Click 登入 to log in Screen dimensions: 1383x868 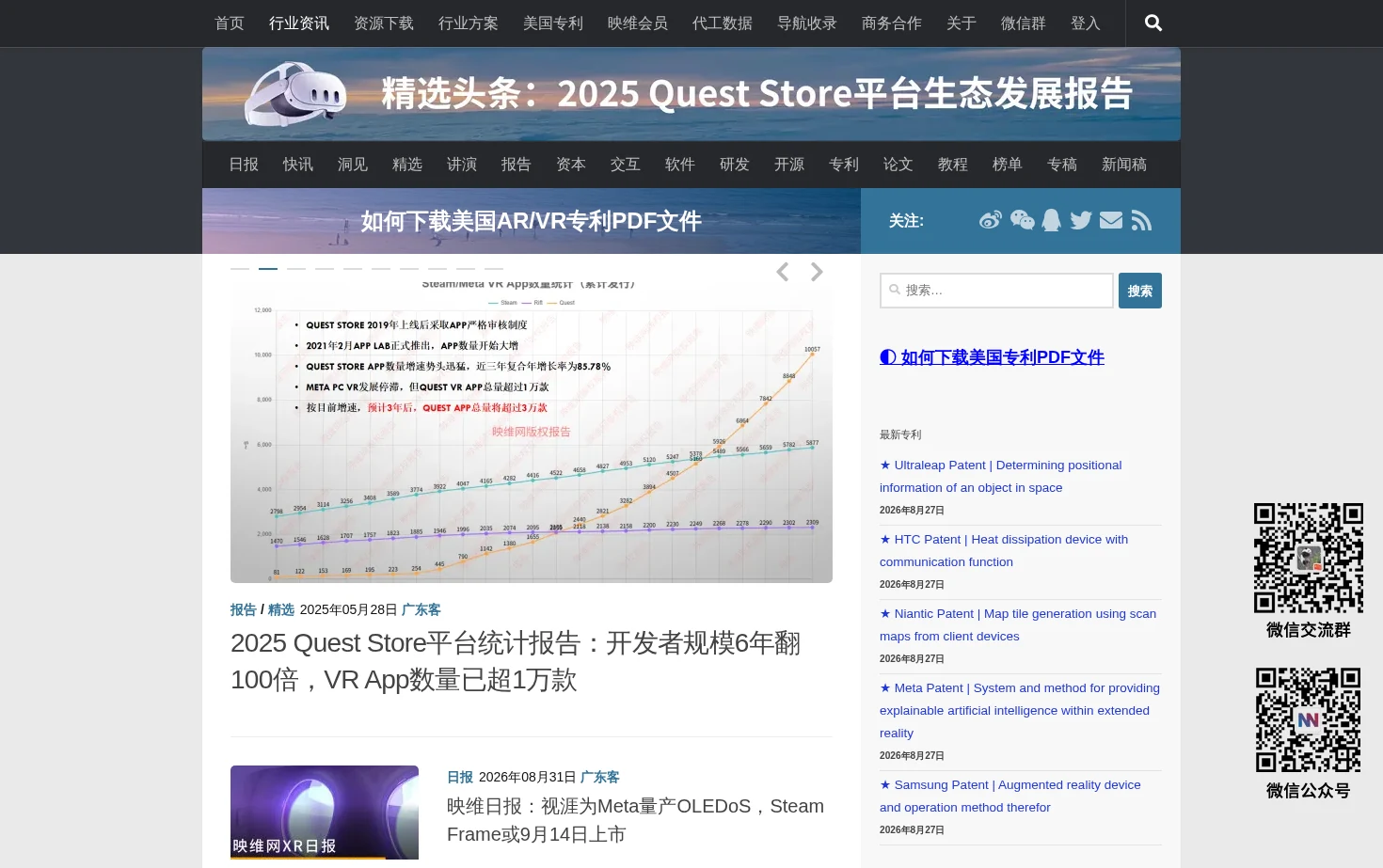1086,24
